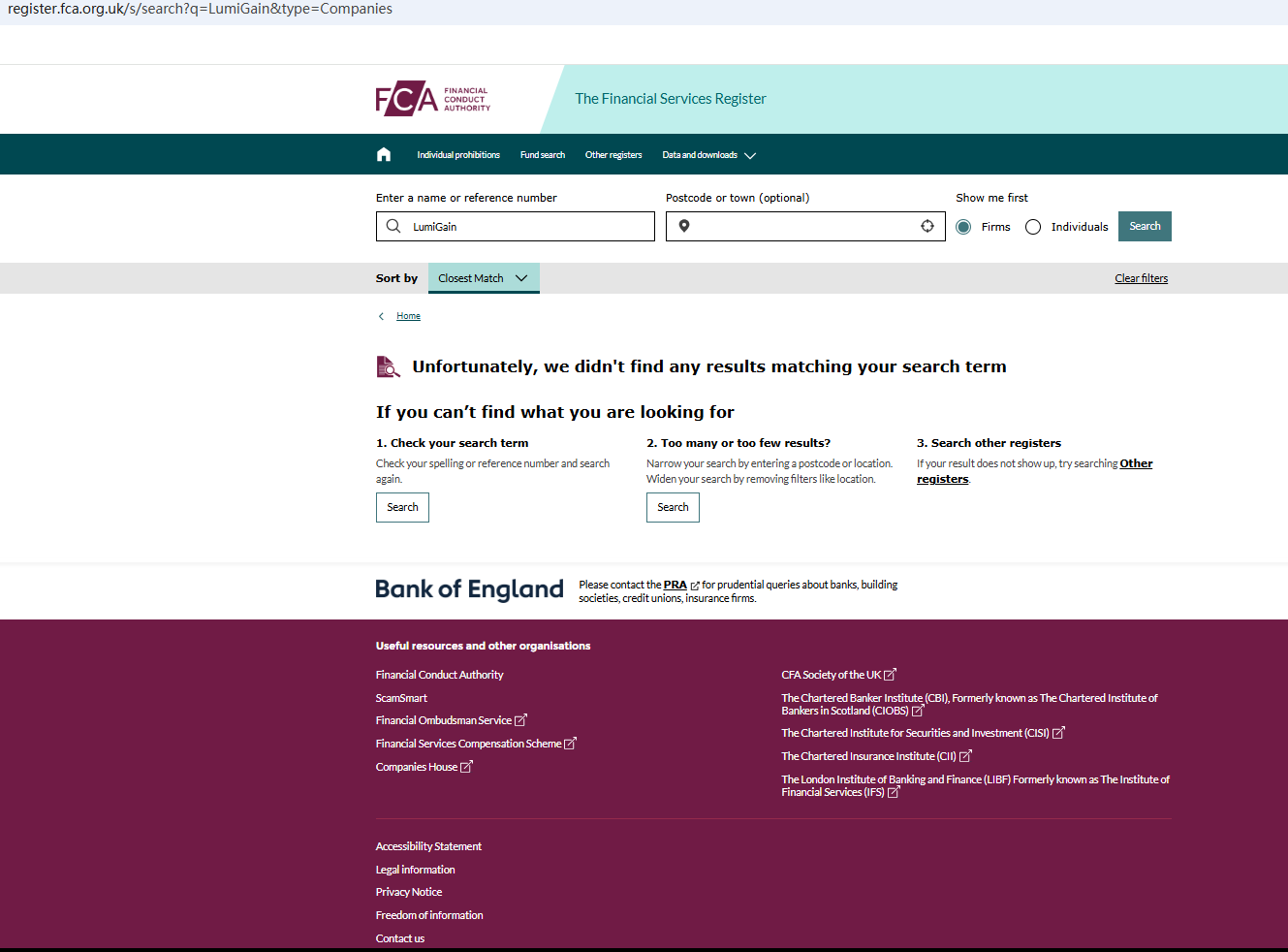Click the Bank of England logo
The height and width of the screenshot is (952, 1288).
tap(469, 589)
